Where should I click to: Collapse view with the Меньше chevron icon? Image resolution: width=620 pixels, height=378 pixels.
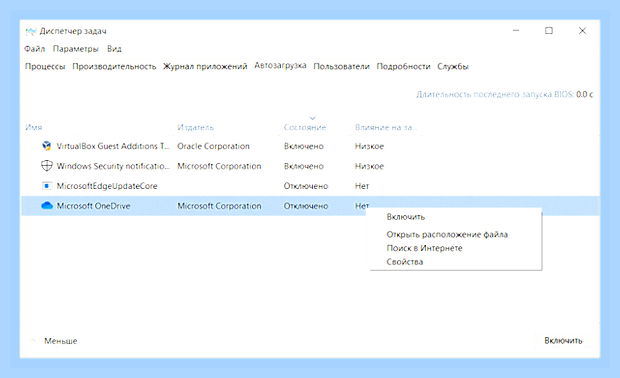point(34,340)
